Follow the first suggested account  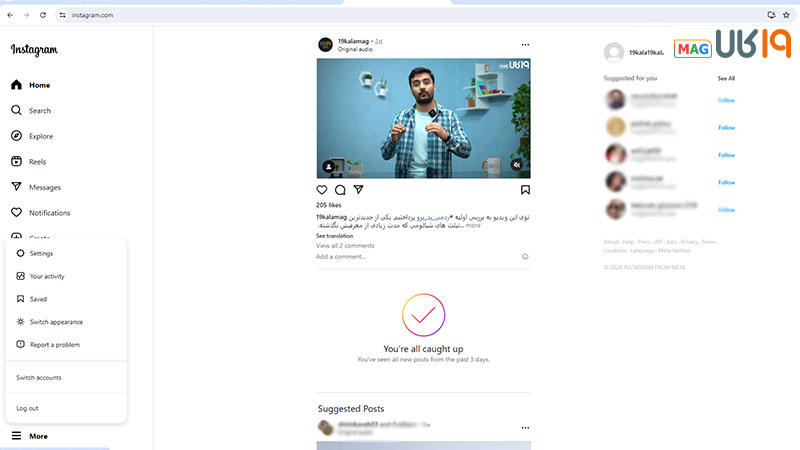[726, 100]
